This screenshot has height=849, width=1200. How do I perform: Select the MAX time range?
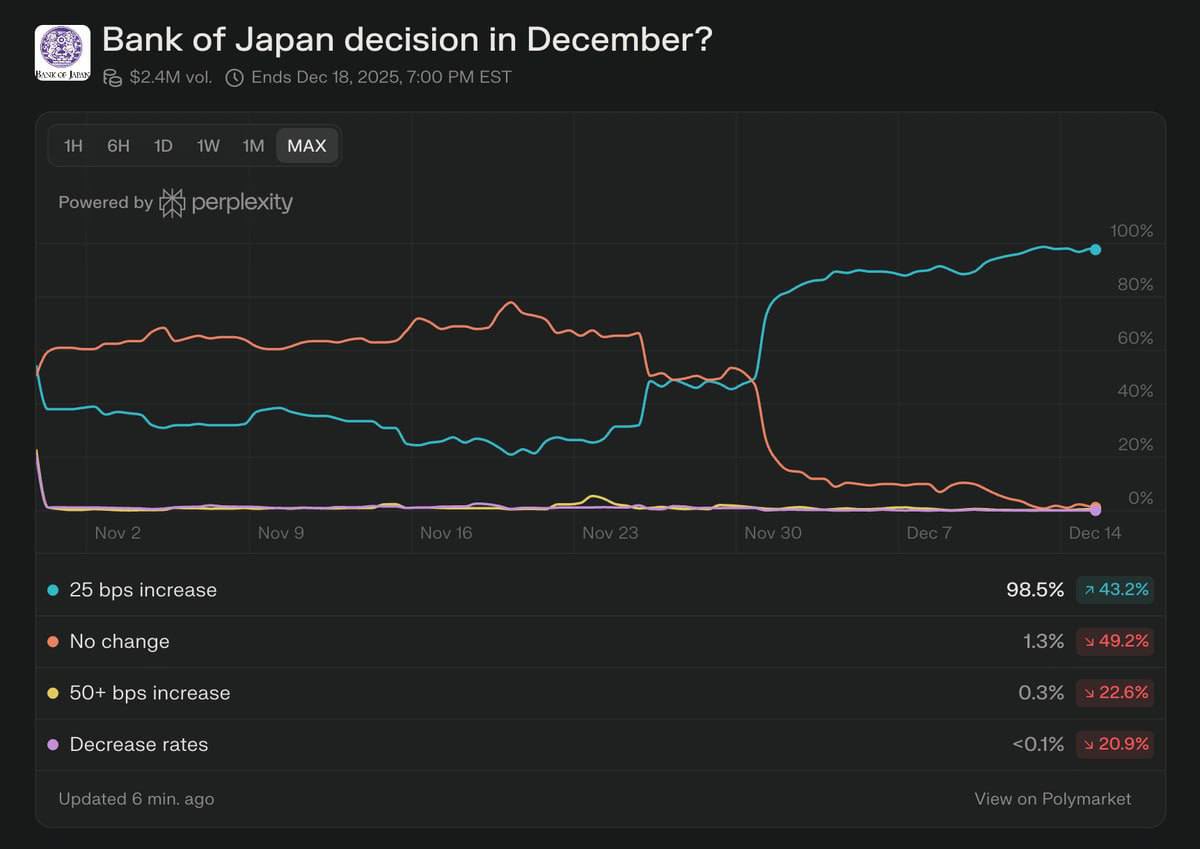[x=306, y=146]
